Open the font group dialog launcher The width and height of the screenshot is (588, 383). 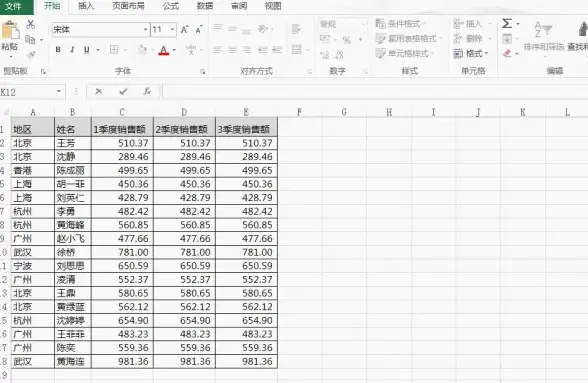click(202, 72)
